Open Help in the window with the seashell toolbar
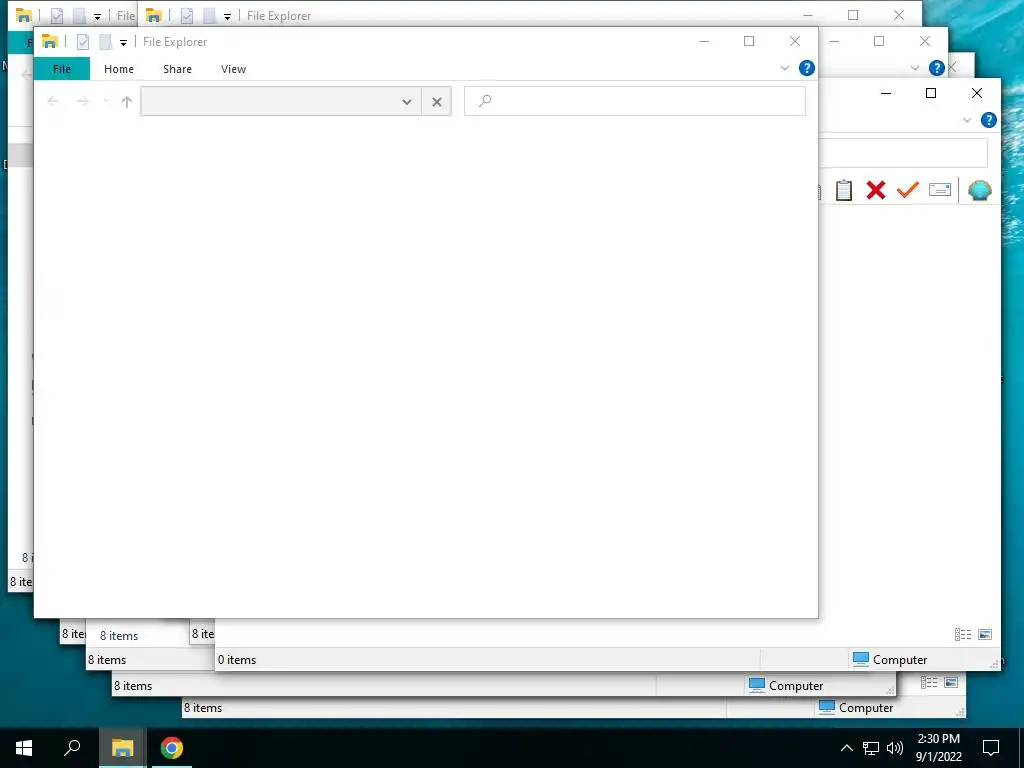 point(989,120)
